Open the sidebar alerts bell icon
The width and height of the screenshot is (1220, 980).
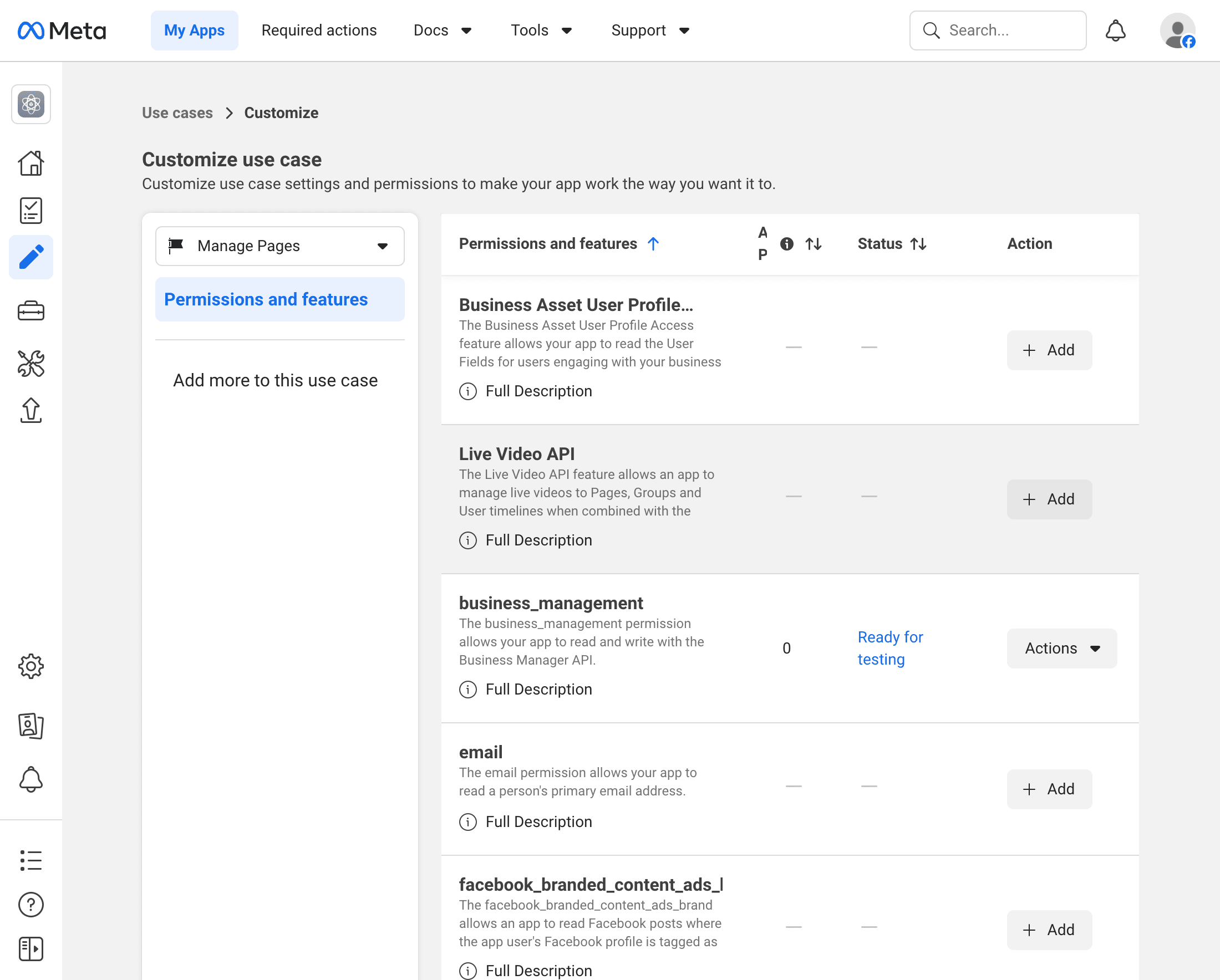[31, 779]
